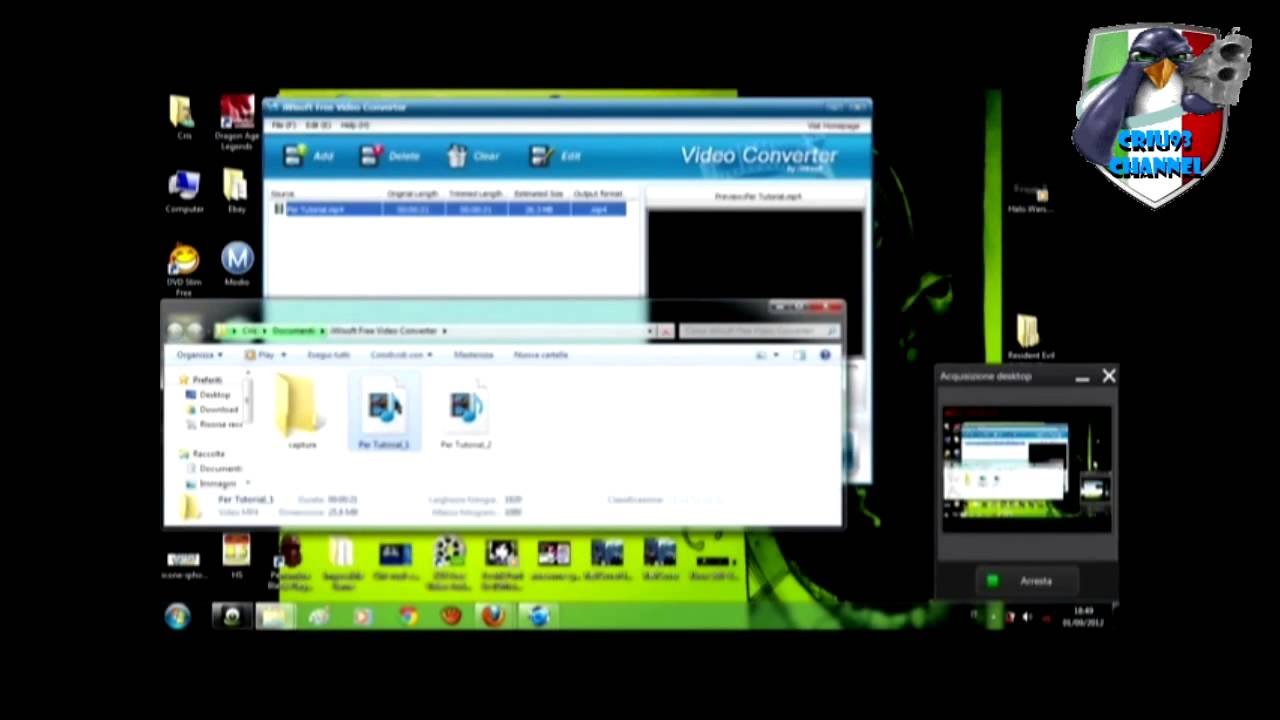The width and height of the screenshot is (1280, 720).
Task: Open Google Chrome from the taskbar
Action: click(x=408, y=616)
